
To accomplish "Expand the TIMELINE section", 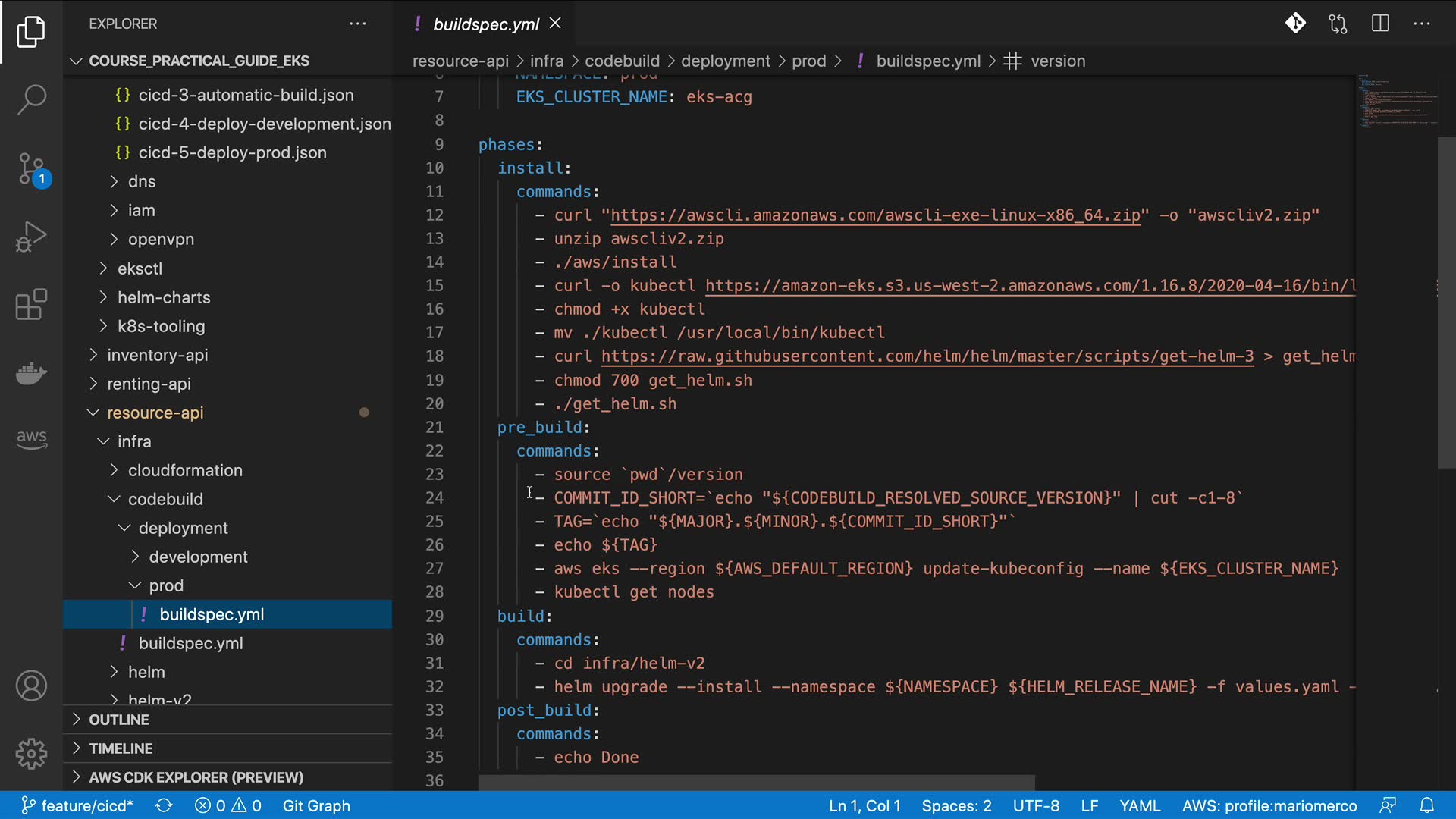I will coord(121,748).
